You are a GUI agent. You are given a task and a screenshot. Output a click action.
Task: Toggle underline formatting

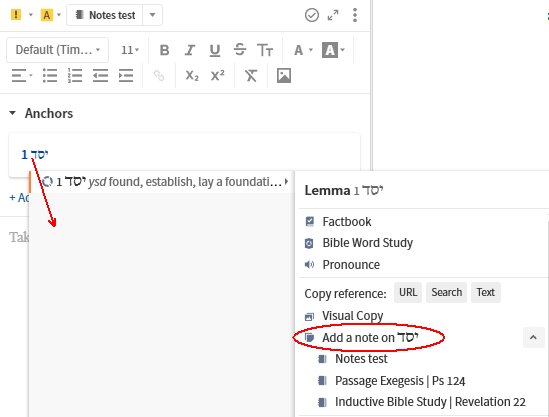tap(215, 50)
